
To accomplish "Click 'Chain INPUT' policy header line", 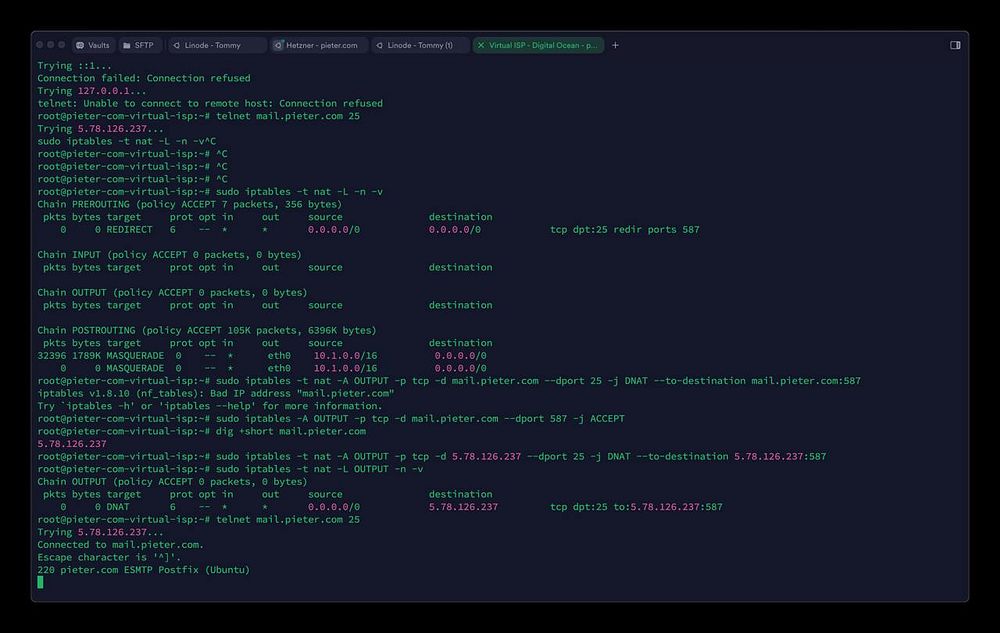I will tap(169, 254).
